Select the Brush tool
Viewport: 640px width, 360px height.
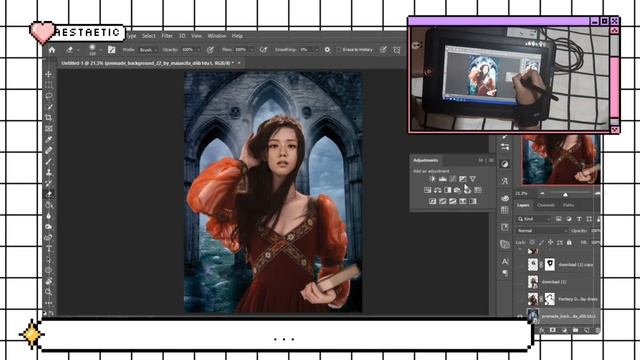pos(49,161)
